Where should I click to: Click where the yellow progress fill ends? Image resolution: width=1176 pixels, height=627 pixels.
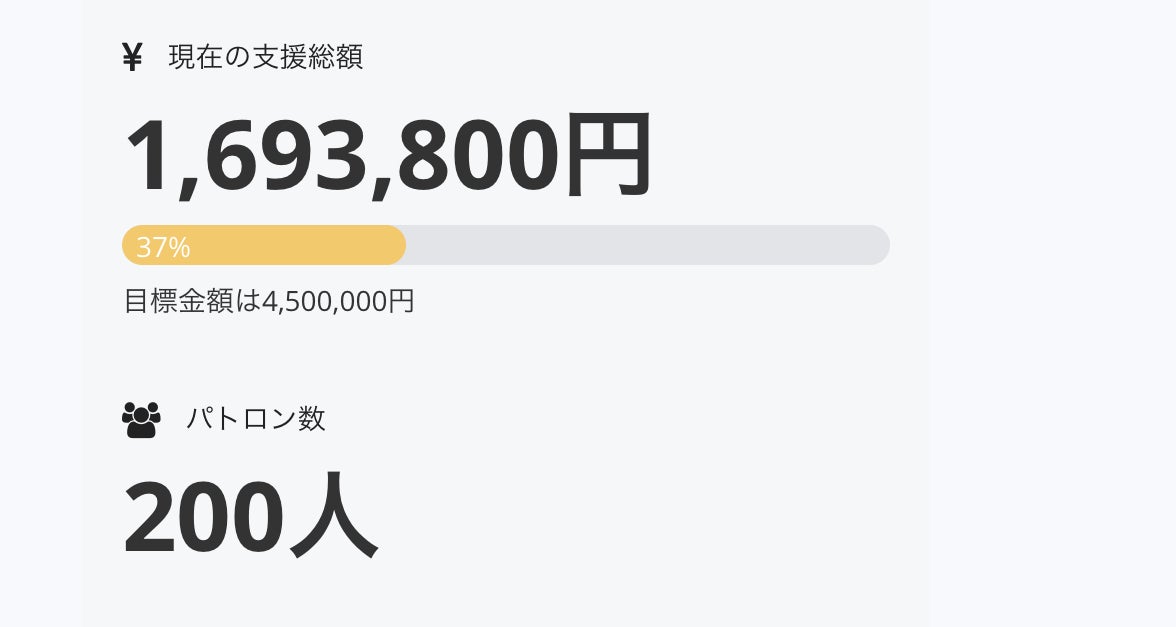point(402,245)
